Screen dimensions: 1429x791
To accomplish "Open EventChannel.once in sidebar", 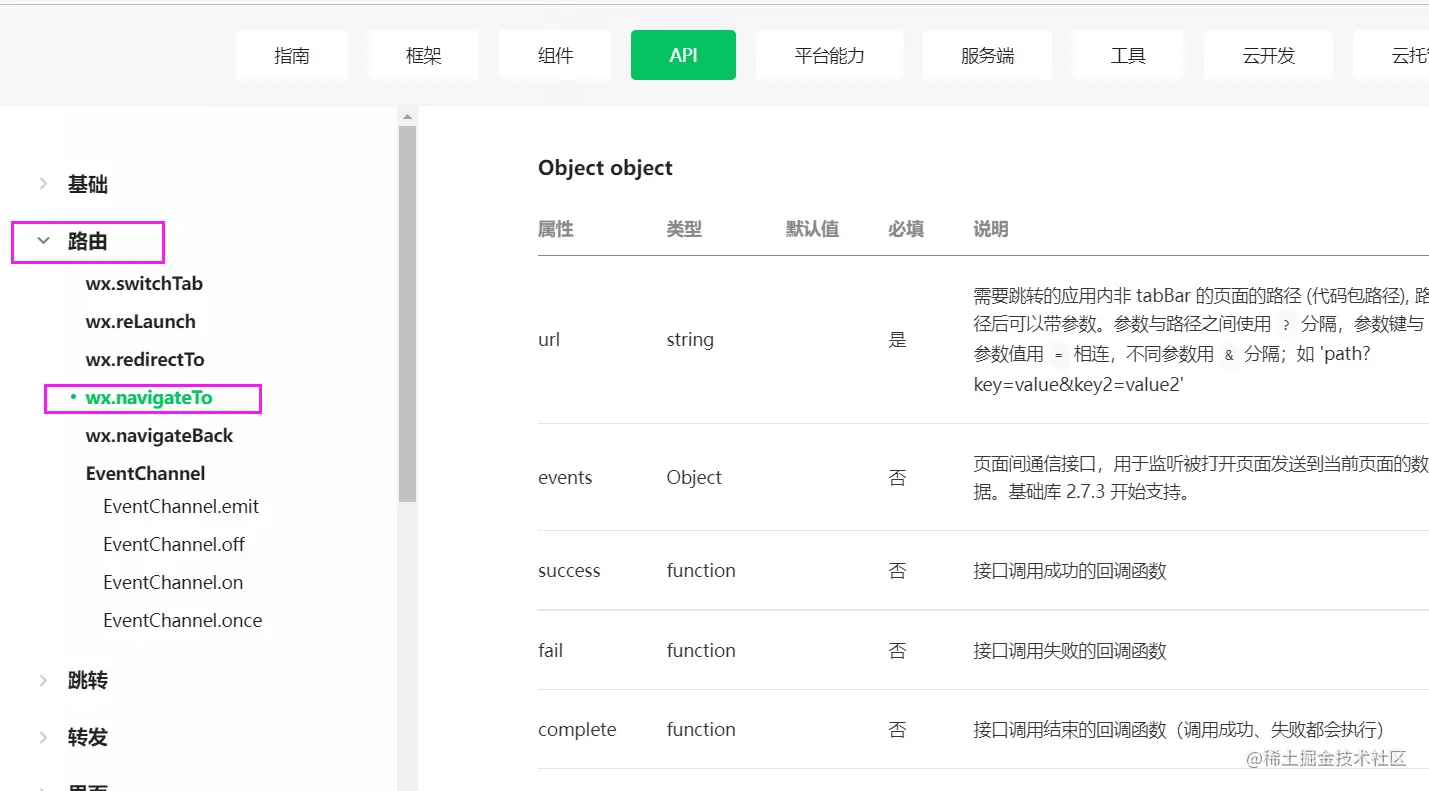I will (183, 621).
